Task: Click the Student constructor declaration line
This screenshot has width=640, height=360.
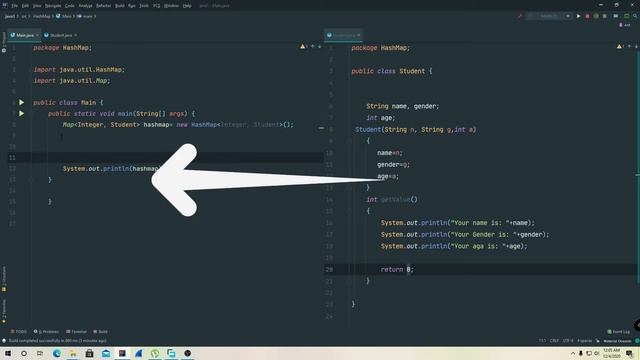Action: pyautogui.click(x=416, y=129)
